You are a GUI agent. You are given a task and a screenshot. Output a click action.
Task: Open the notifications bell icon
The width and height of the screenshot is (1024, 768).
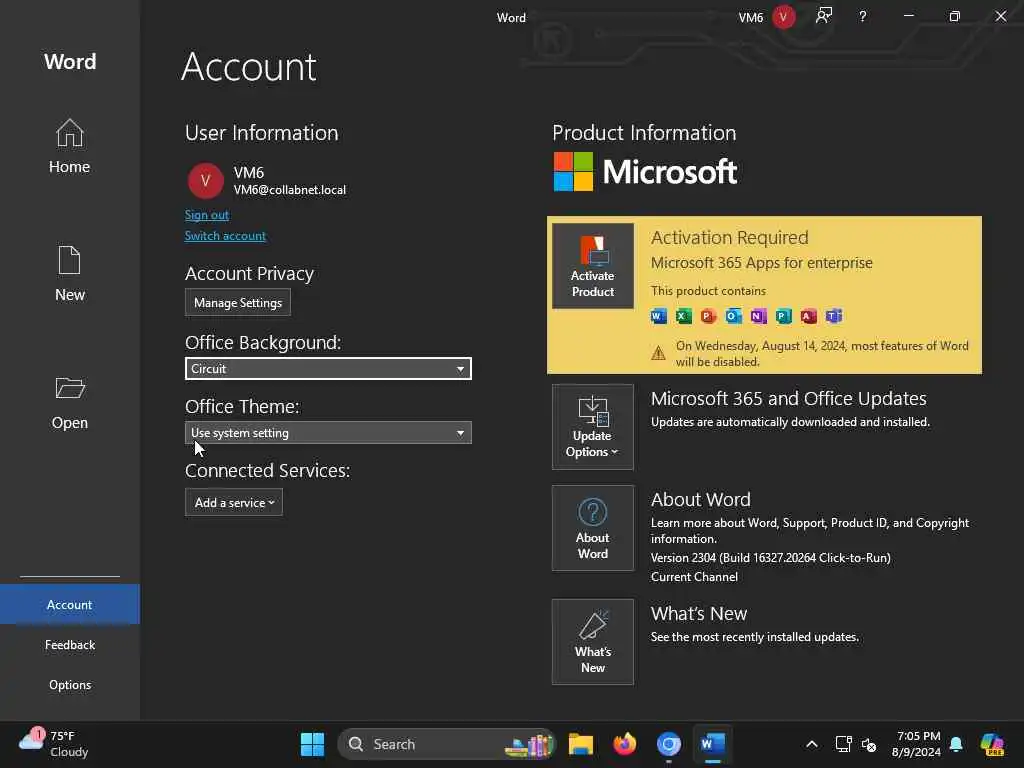pos(956,744)
